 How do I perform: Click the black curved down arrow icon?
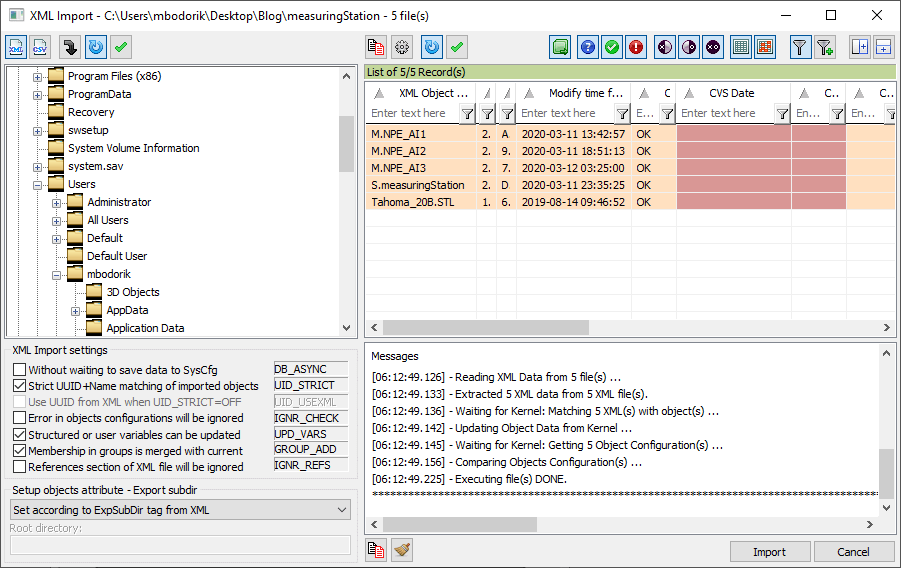point(70,47)
